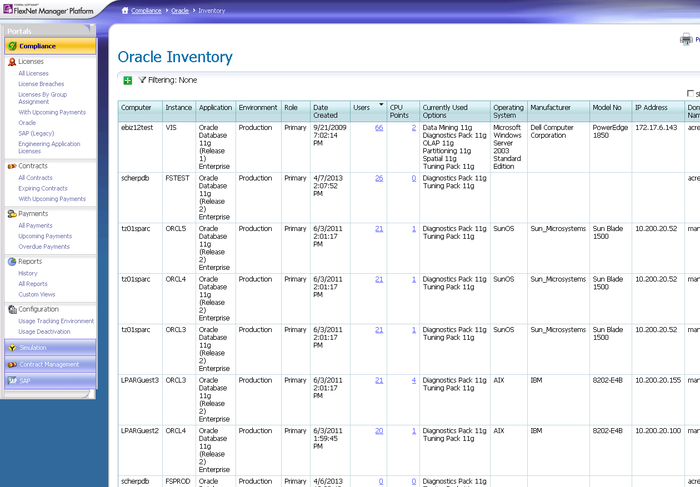This screenshot has height=487, width=700.
Task: Click the green add filter plus icon
Action: click(x=127, y=80)
